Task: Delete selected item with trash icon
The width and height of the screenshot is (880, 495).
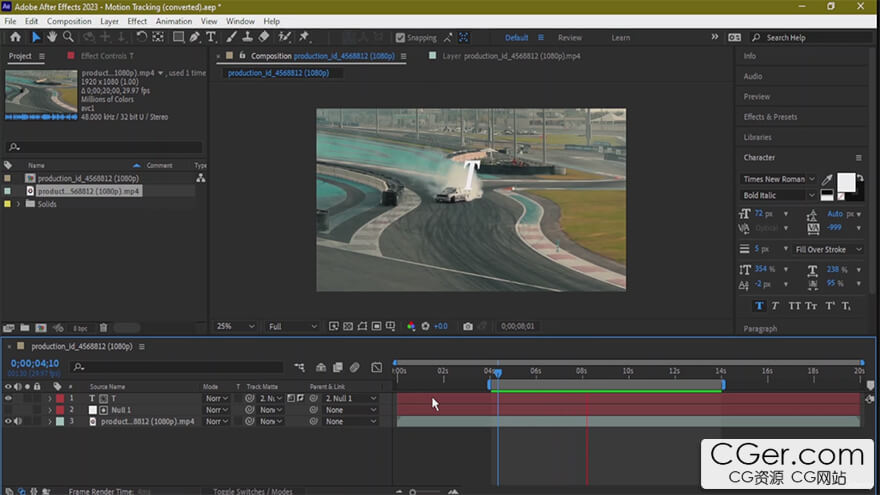Action: pos(103,328)
